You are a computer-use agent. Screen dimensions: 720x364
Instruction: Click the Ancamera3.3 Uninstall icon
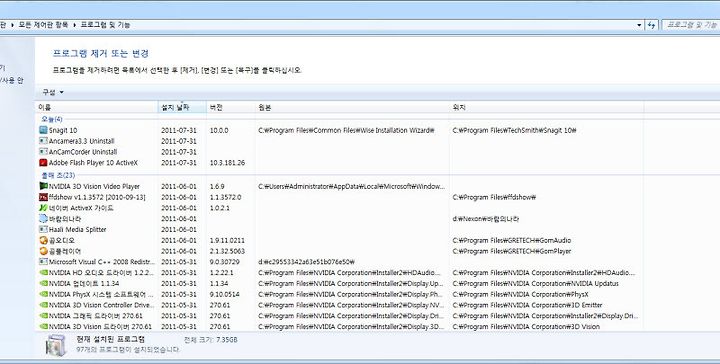[x=43, y=141]
